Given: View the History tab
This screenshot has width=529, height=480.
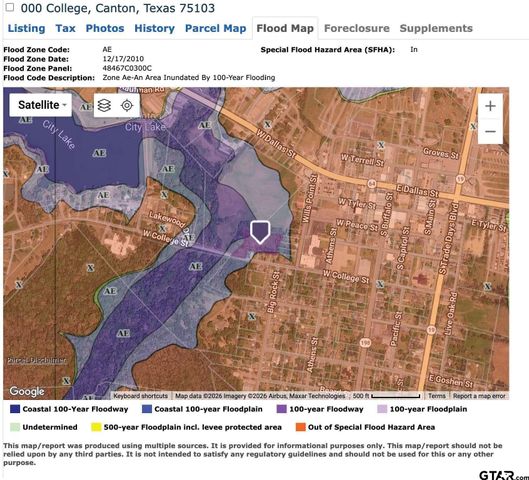Looking at the screenshot, I should click(x=155, y=28).
